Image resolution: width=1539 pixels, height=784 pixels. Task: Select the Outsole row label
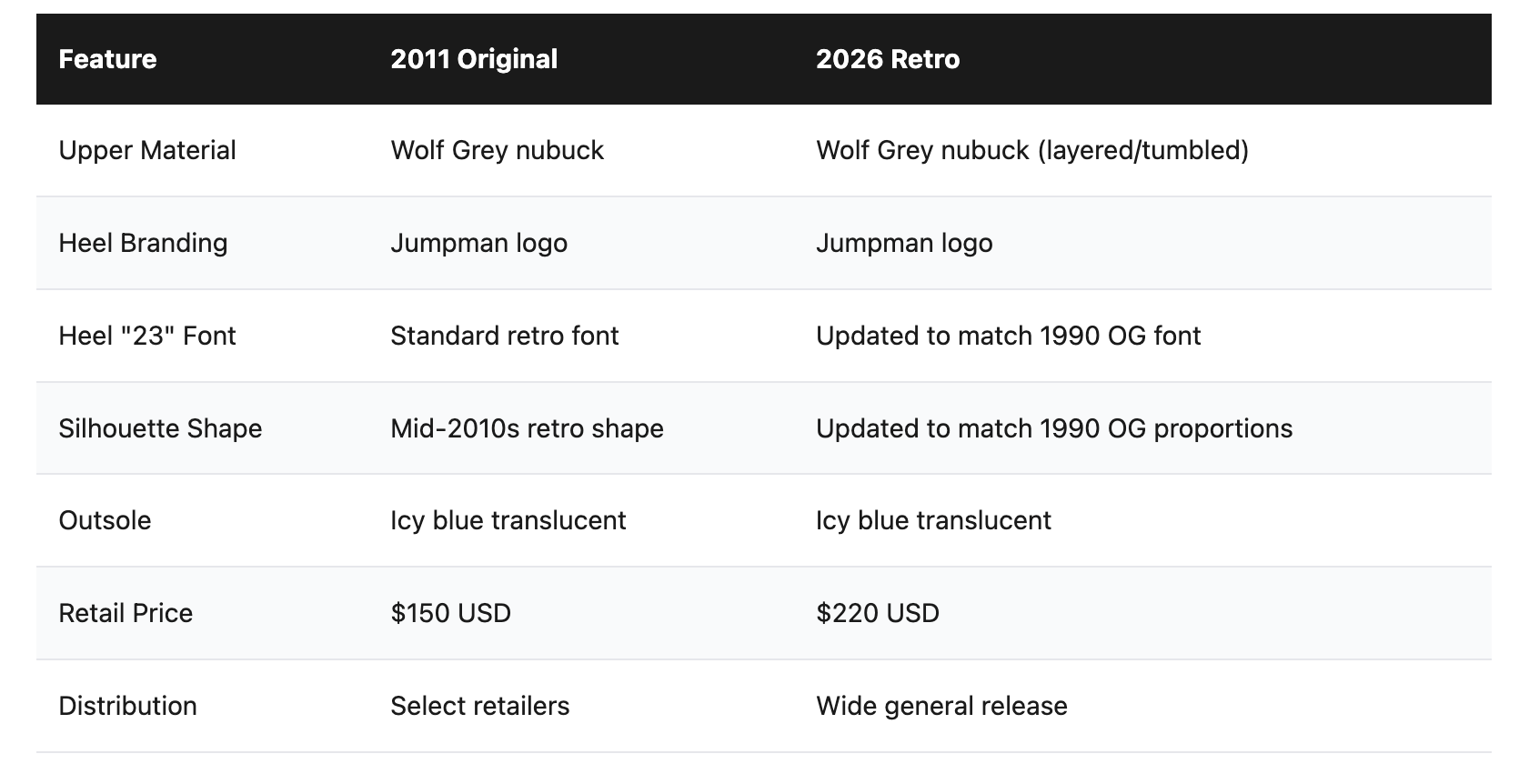[x=105, y=520]
